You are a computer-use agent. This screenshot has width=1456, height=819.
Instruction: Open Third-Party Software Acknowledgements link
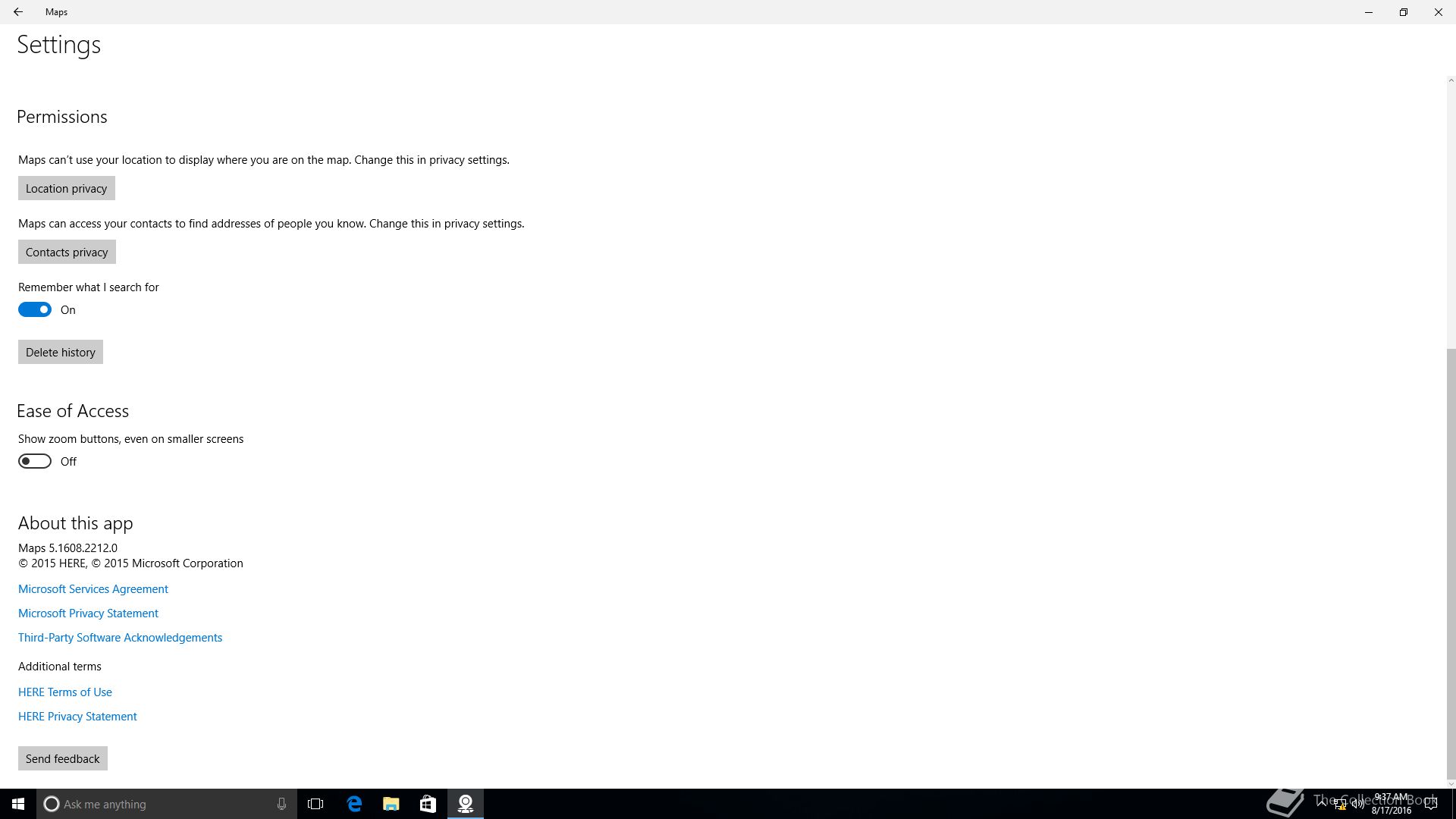click(x=120, y=637)
